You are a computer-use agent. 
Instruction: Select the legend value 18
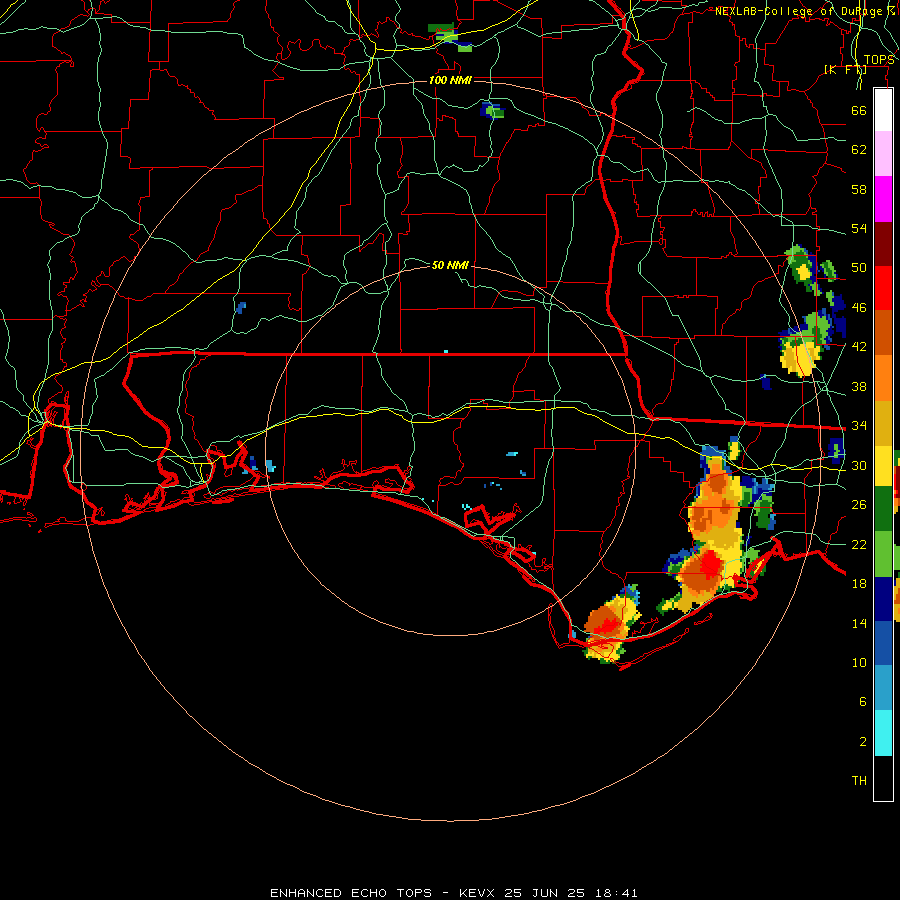tap(859, 584)
